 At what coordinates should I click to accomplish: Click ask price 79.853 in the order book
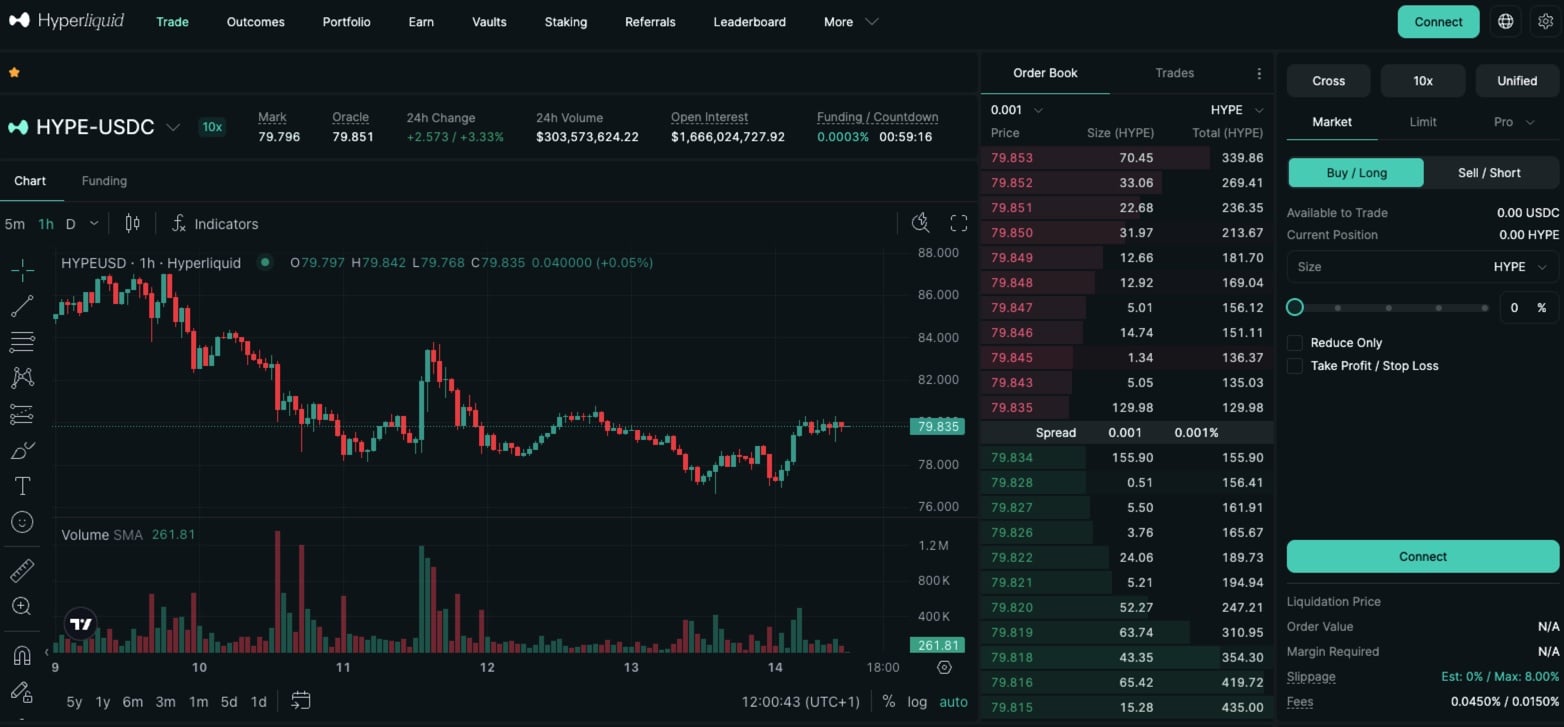(1011, 158)
